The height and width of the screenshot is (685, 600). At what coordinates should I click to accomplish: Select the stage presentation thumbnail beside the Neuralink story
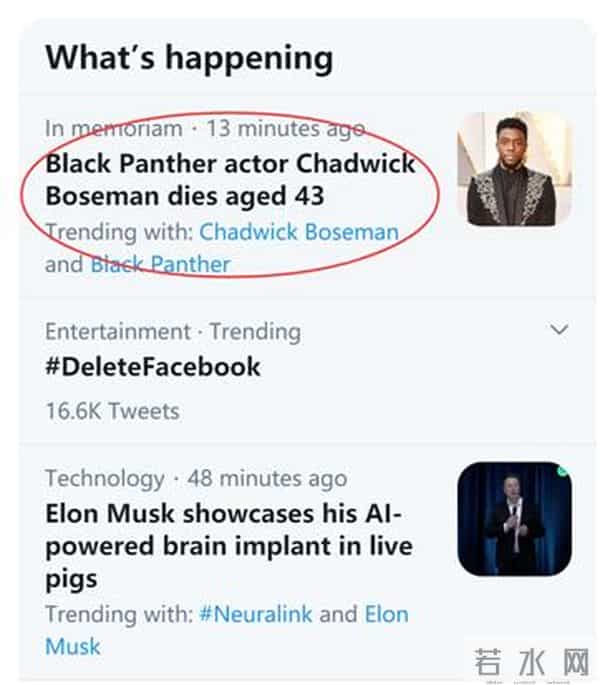[x=514, y=518]
